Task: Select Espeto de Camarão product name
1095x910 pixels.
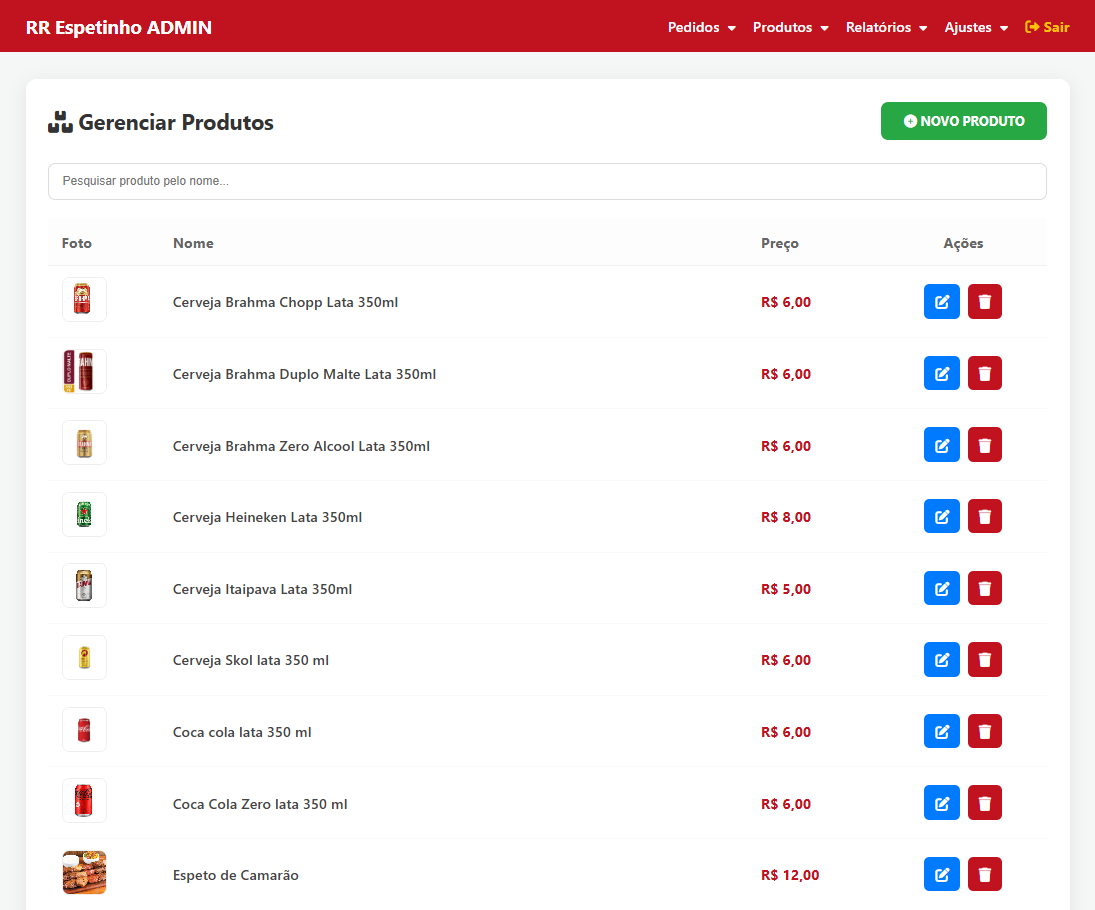Action: (235, 876)
